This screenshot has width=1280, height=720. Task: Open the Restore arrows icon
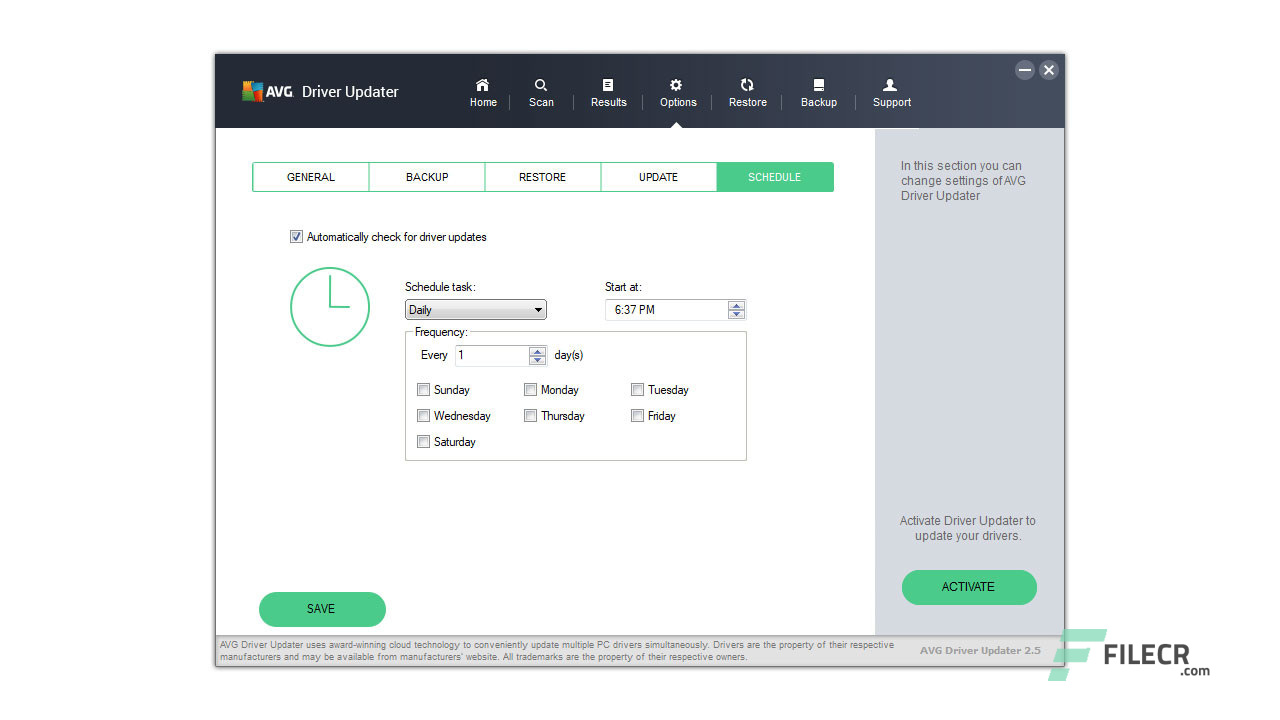(x=747, y=85)
